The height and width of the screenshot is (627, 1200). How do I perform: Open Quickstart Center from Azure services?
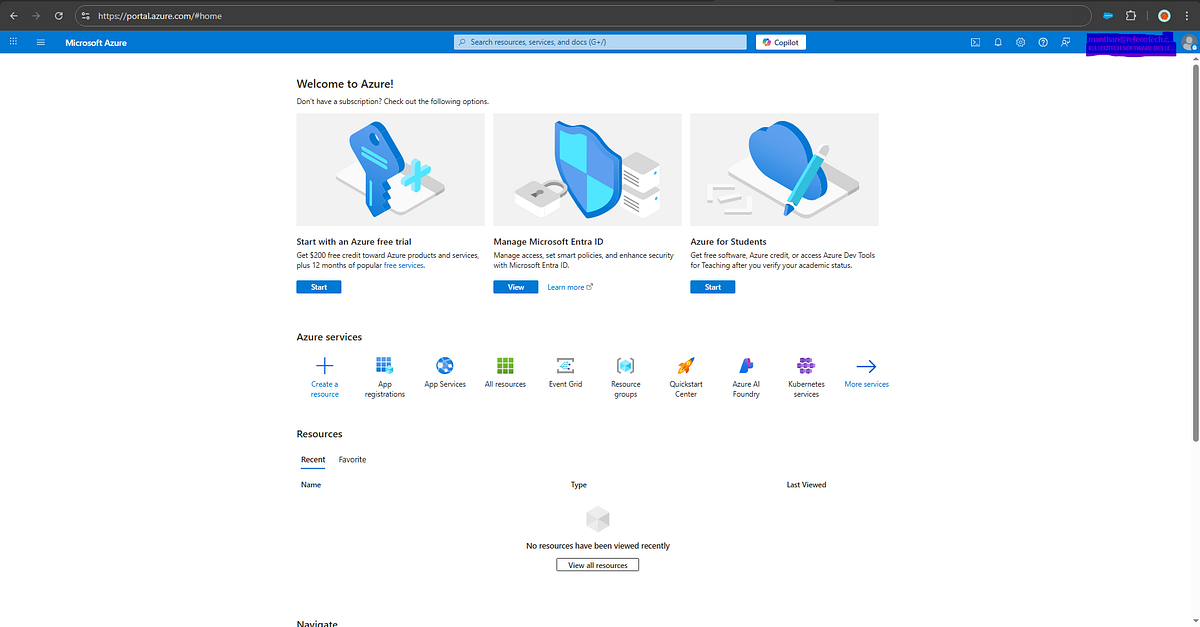(x=685, y=366)
